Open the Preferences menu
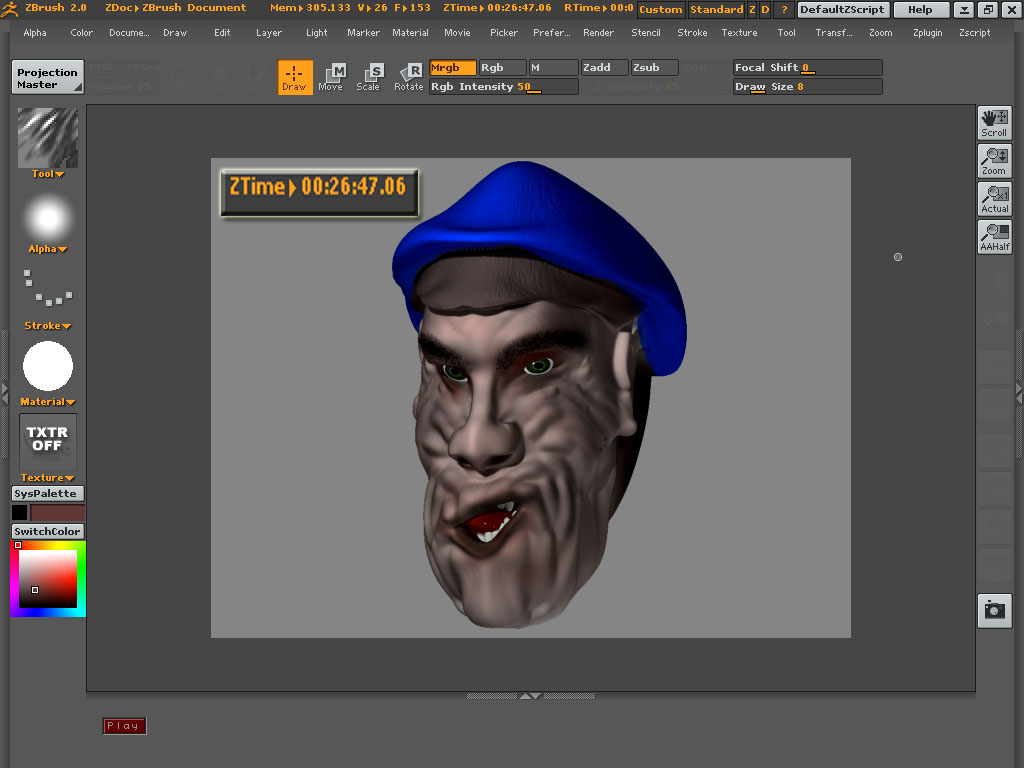The image size is (1024, 768). coord(551,33)
